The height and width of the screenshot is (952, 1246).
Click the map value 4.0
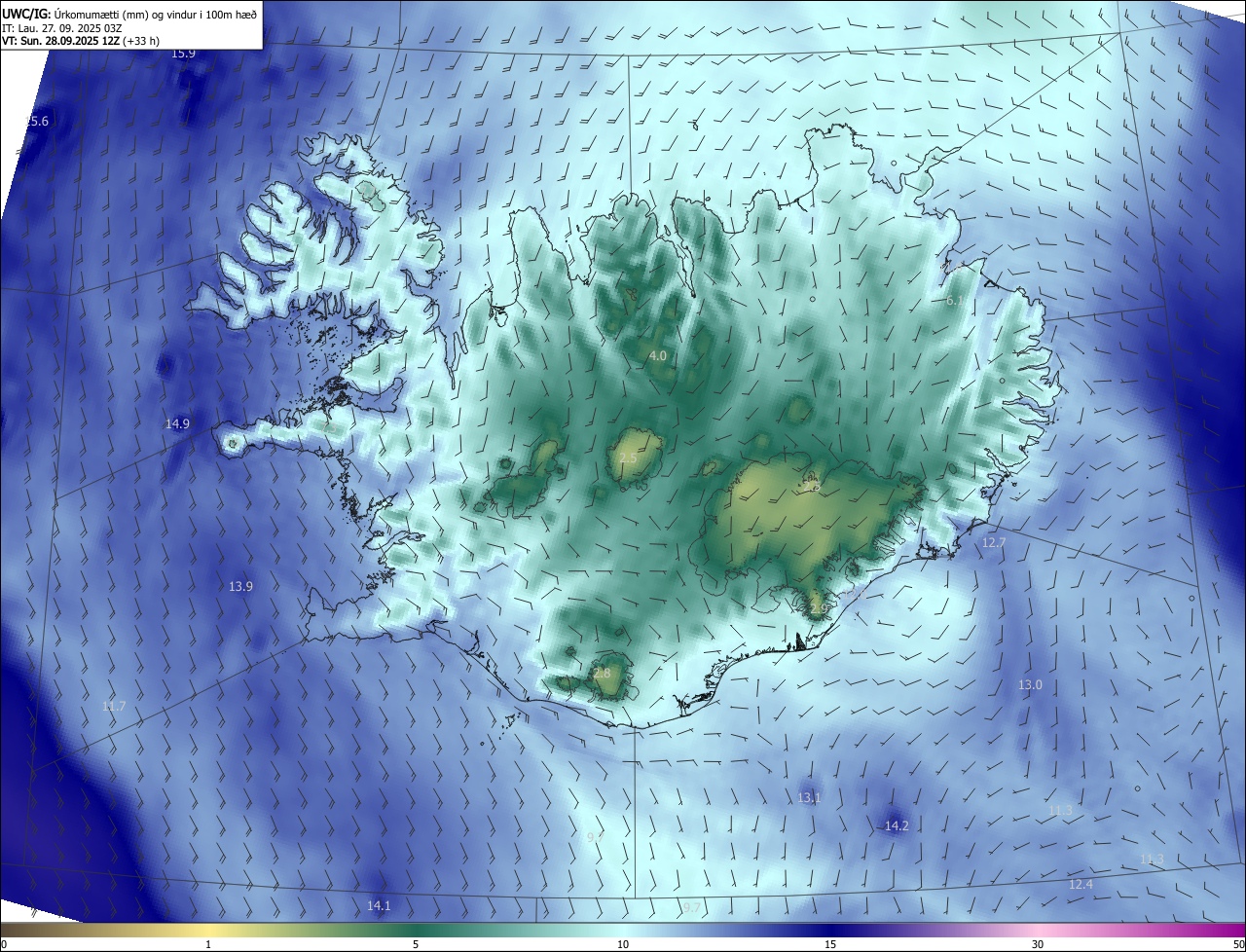[658, 355]
